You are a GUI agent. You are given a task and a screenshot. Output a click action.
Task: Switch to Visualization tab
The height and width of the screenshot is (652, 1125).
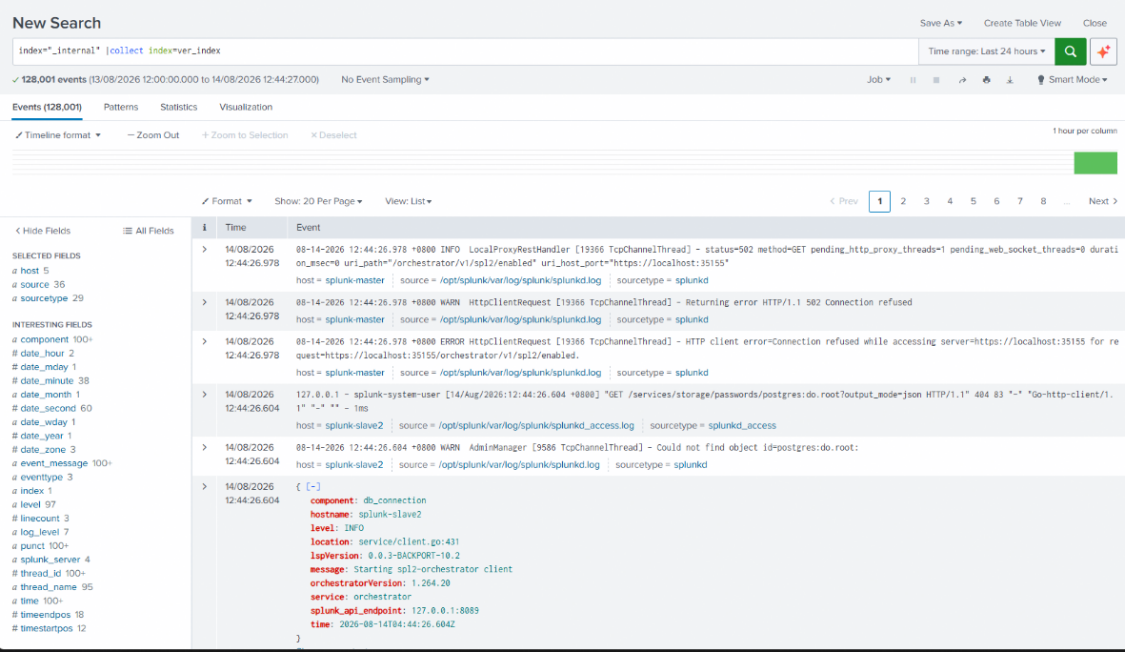tap(245, 107)
